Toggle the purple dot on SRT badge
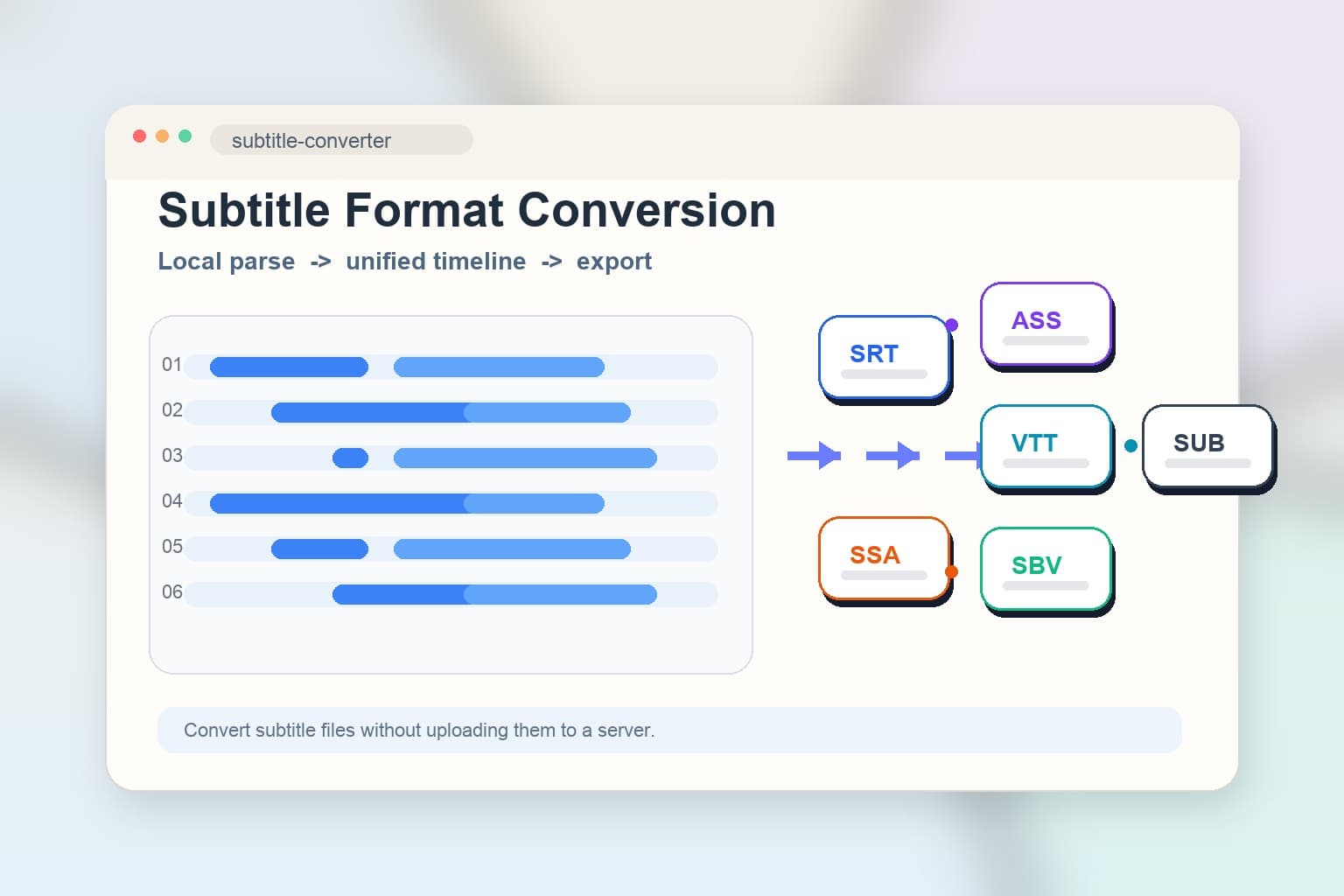Image resolution: width=1344 pixels, height=896 pixels. click(950, 325)
